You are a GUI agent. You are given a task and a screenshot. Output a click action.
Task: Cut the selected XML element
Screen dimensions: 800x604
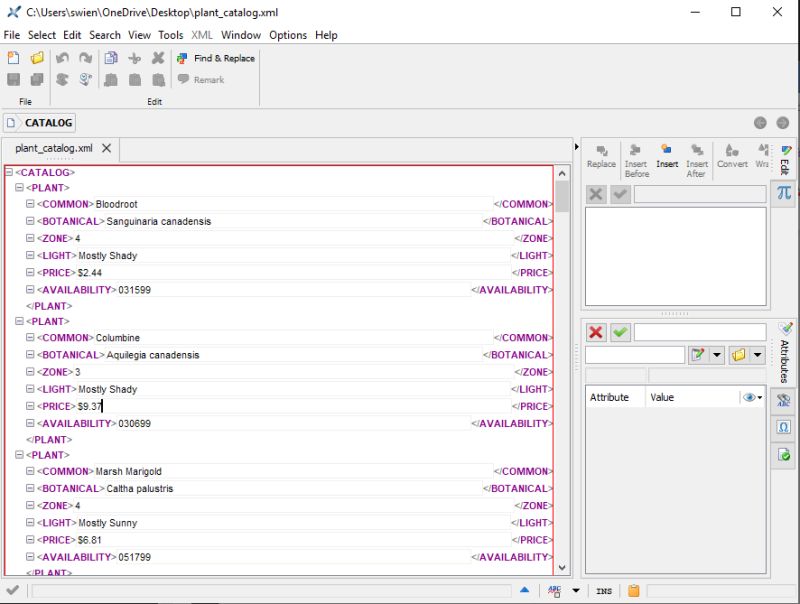[133, 58]
